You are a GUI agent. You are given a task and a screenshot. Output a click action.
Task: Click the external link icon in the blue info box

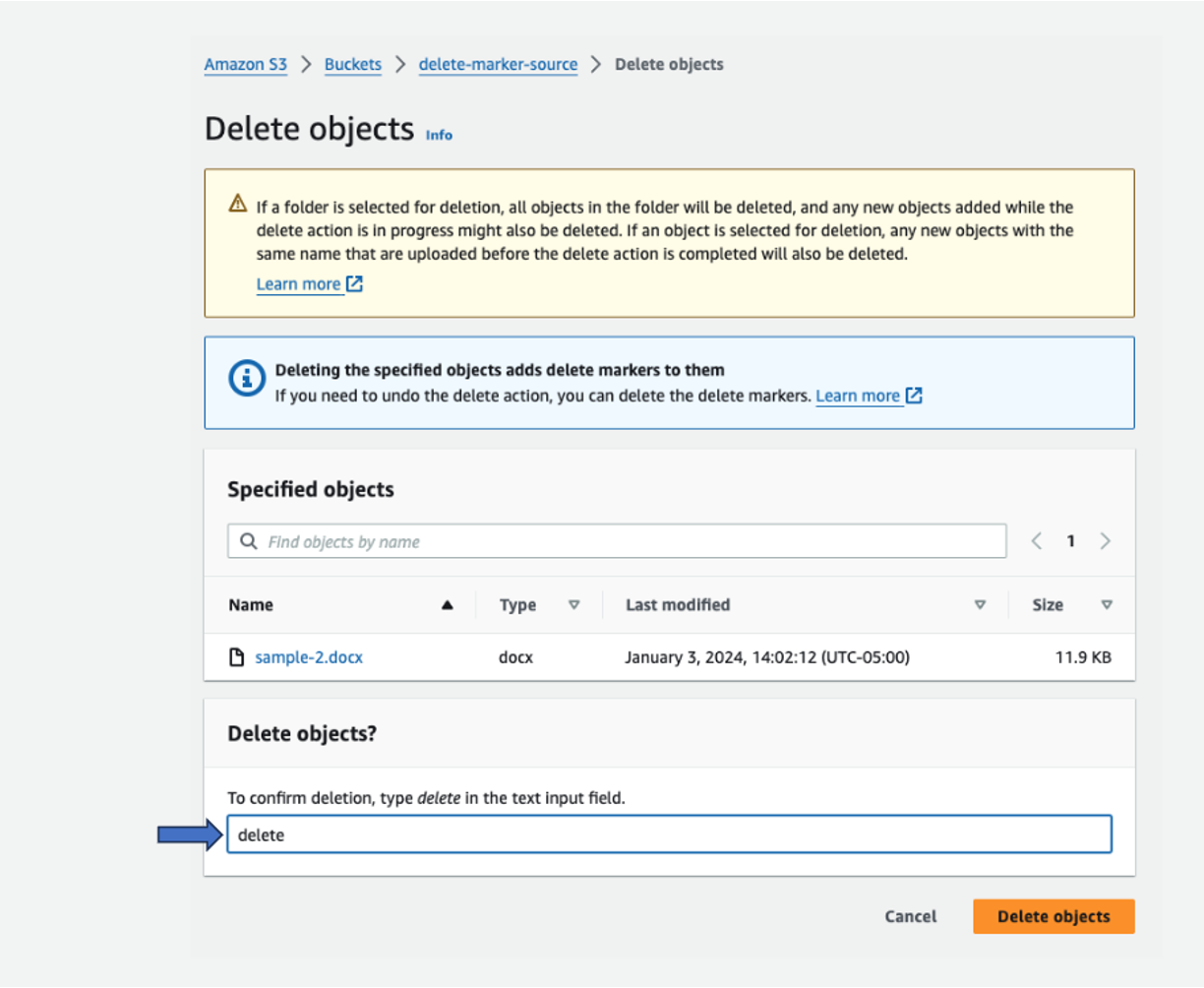913,396
